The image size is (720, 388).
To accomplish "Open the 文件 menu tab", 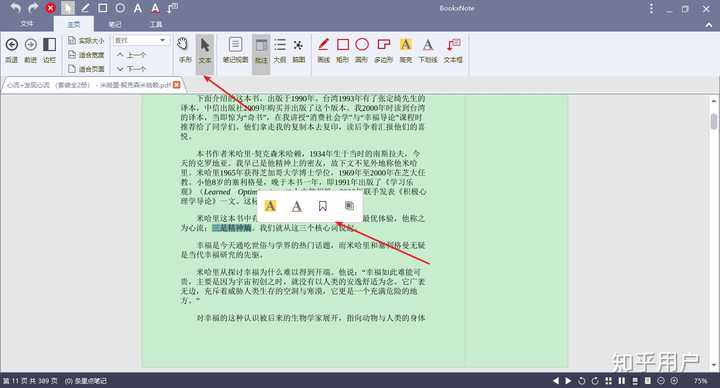I will [27, 24].
